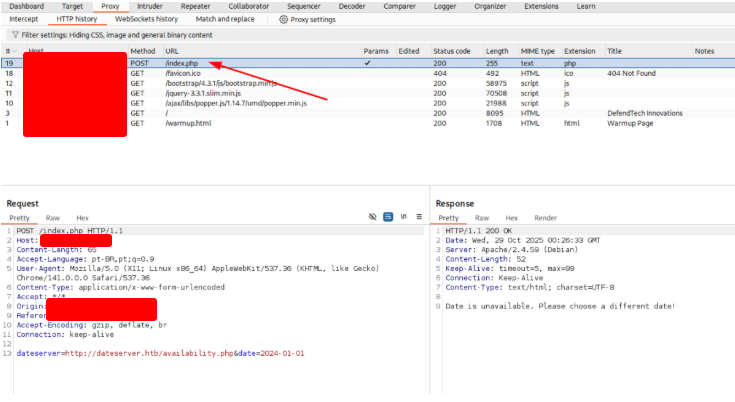Toggle hidden characters eye icon in Request
Screen dimensions: 735x402
coord(372,217)
